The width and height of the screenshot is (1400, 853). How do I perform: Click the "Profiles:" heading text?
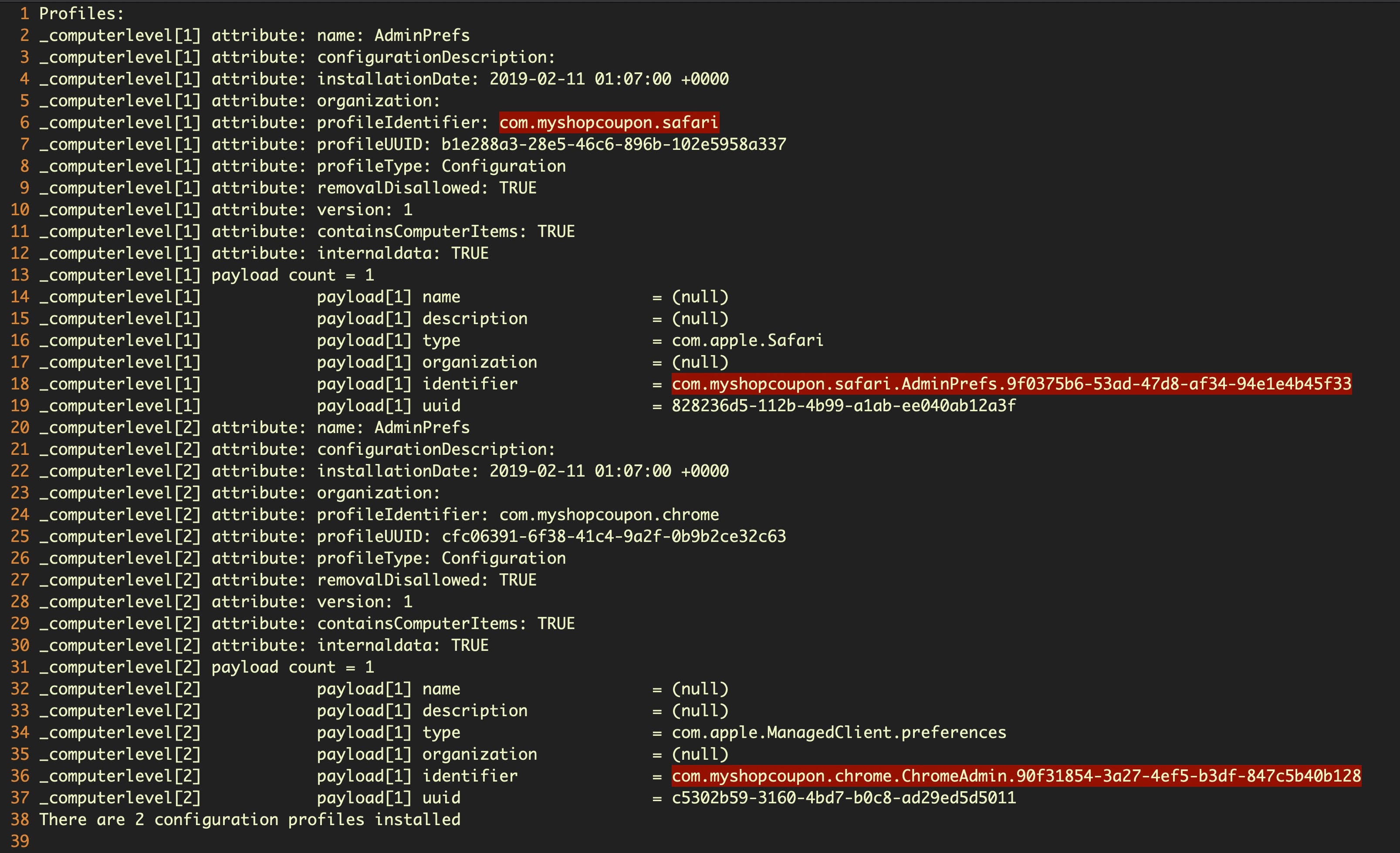(81, 14)
